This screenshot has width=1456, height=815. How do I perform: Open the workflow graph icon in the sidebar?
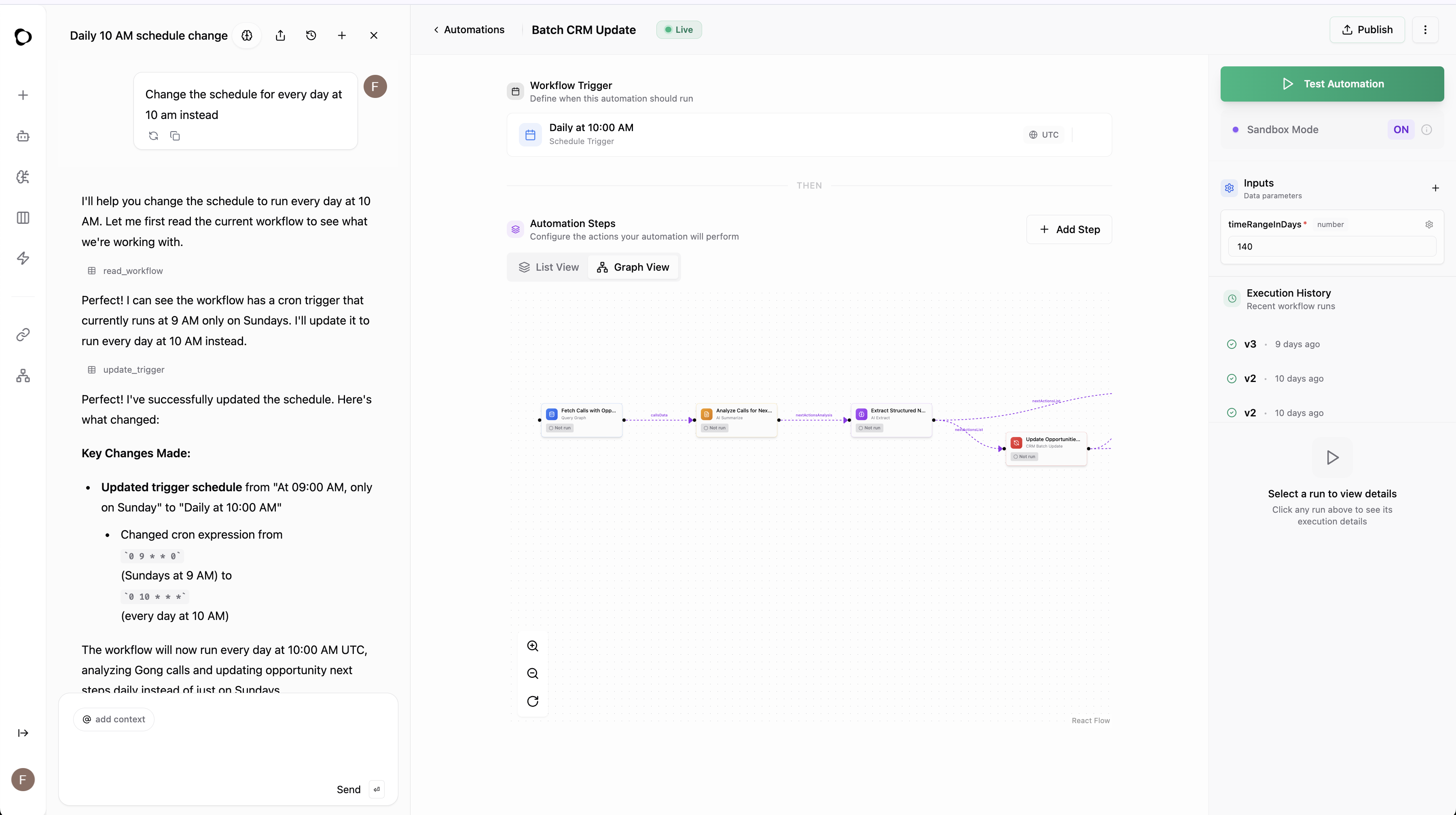click(23, 375)
